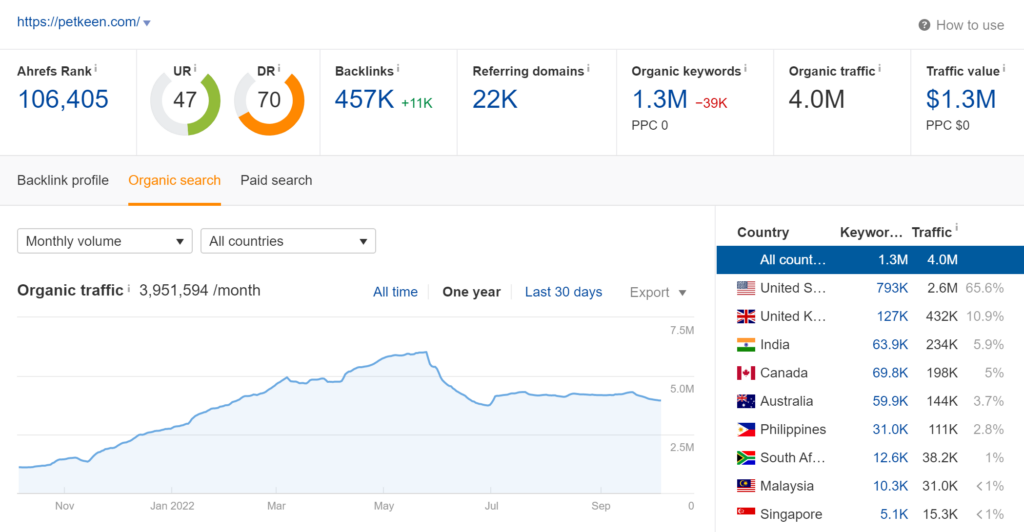Click the Keywords column header

click(x=871, y=232)
